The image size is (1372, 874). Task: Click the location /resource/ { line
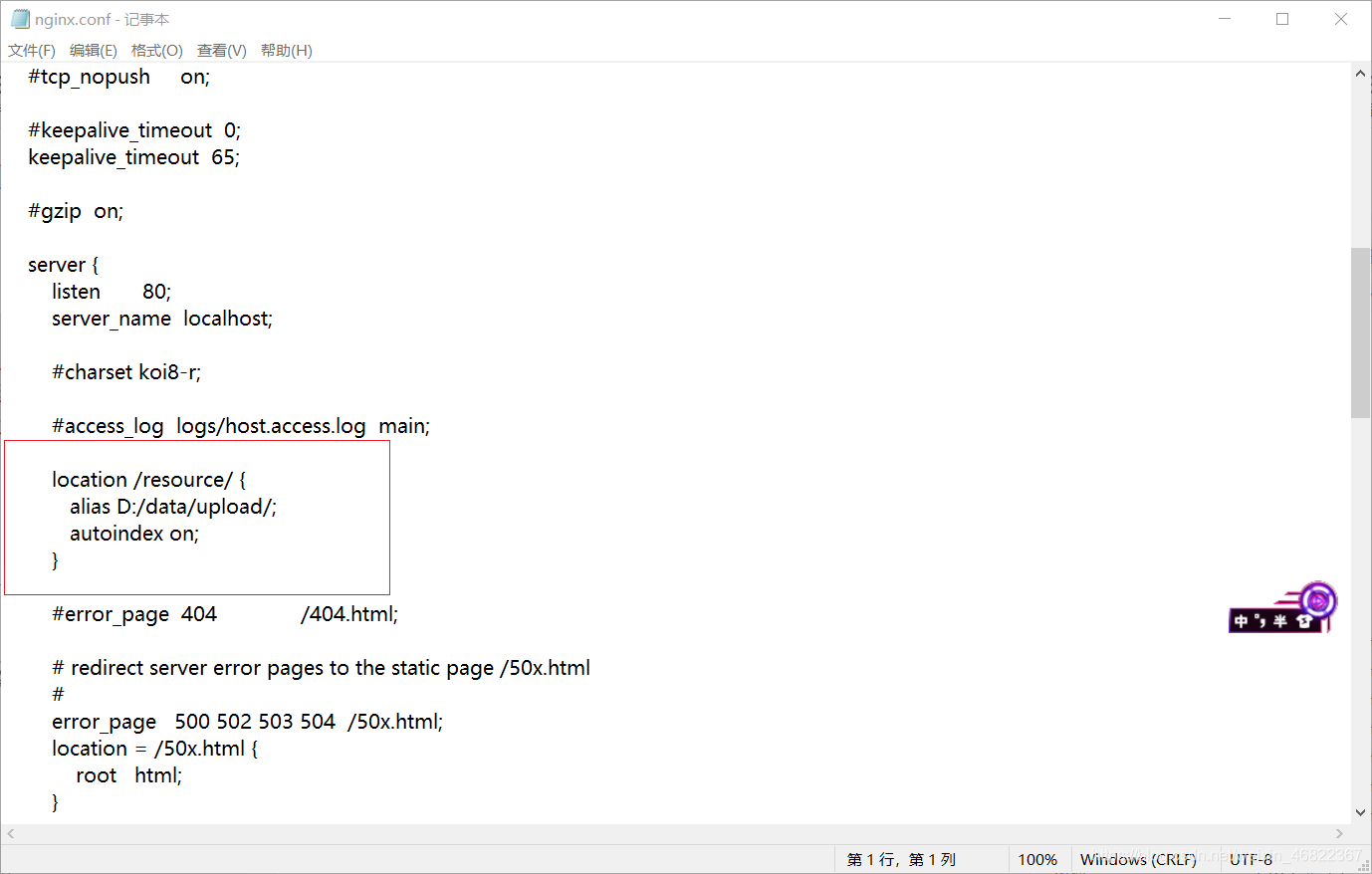coord(149,481)
